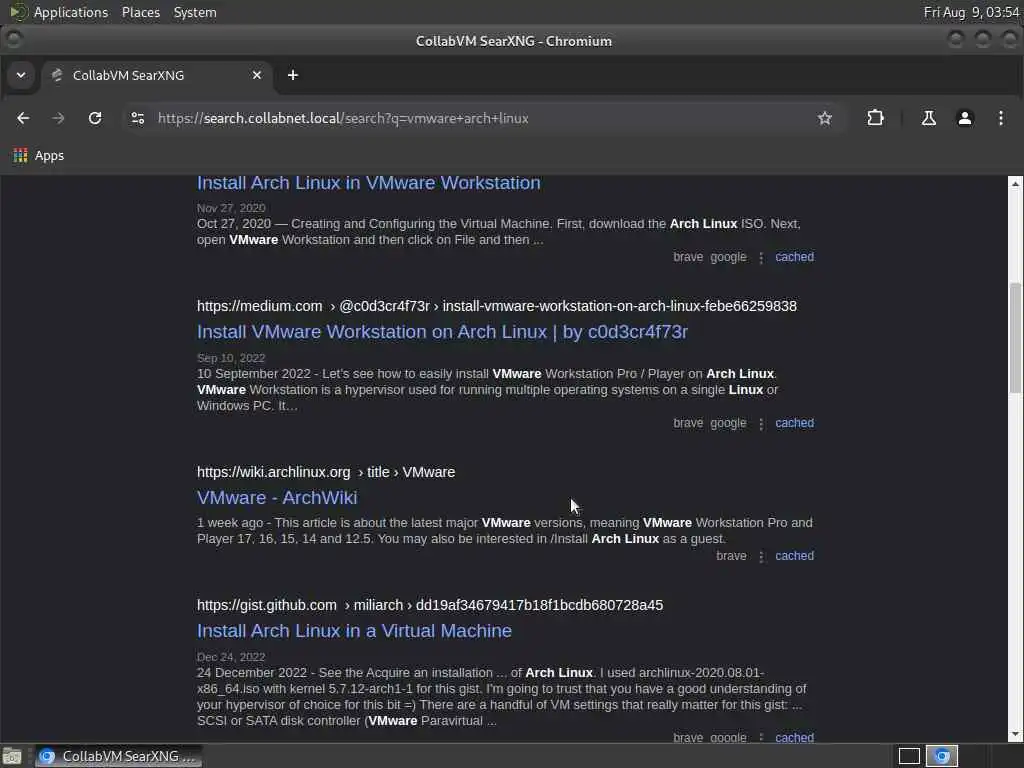Click the vertical scrollbar thumb
Screen dimensions: 1024x768
[1015, 337]
